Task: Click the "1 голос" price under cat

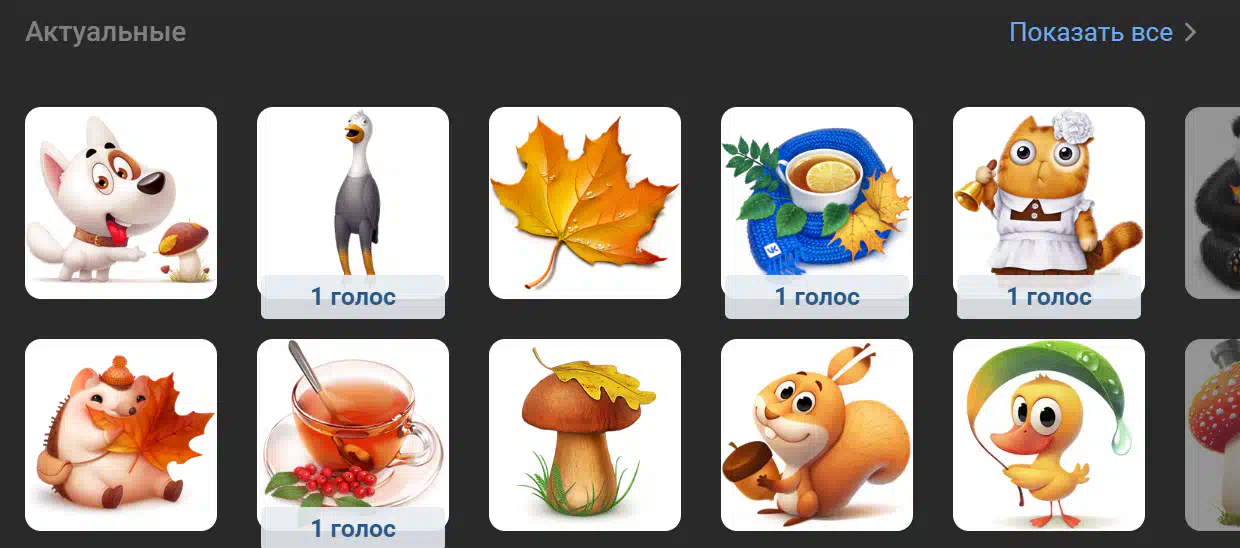Action: point(1049,297)
